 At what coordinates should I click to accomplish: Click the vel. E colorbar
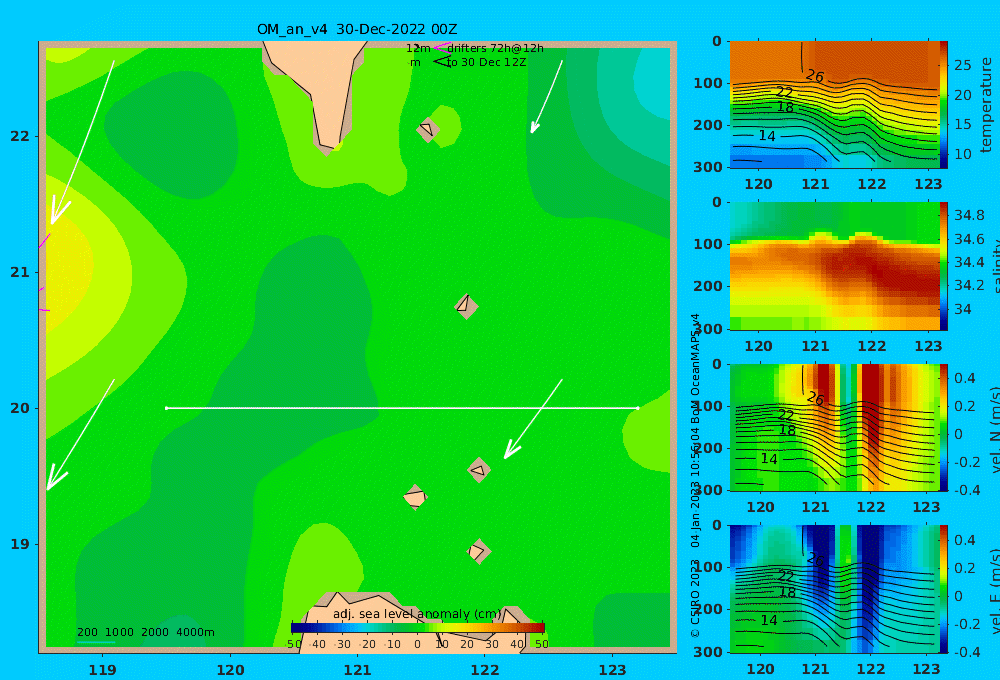pos(943,589)
